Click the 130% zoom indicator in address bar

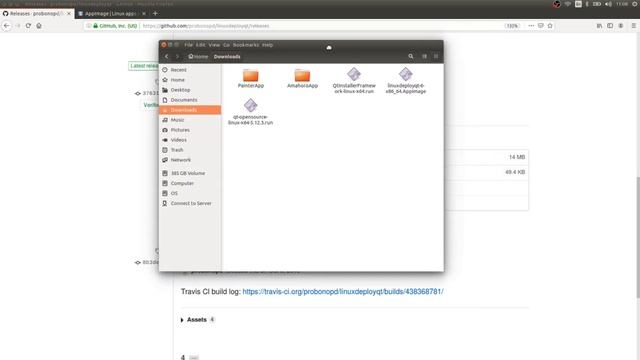512,26
